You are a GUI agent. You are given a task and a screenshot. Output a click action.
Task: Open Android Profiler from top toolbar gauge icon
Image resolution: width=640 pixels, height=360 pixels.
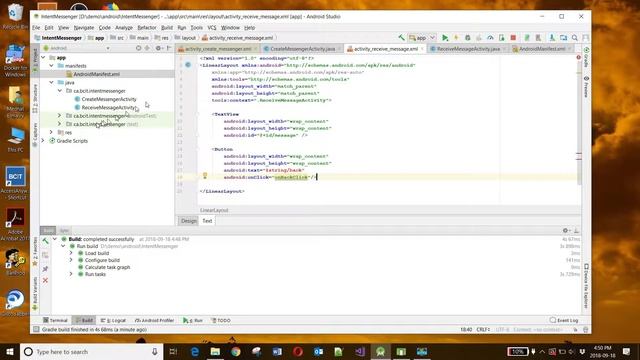(490, 38)
